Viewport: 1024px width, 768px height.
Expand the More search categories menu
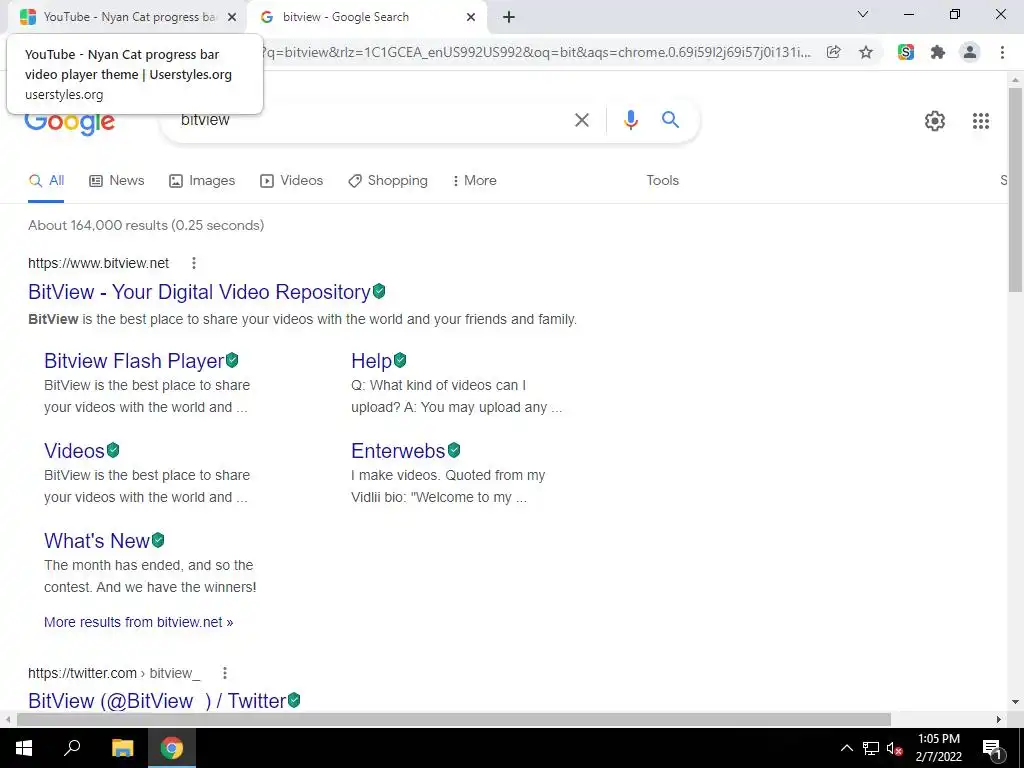coord(475,181)
